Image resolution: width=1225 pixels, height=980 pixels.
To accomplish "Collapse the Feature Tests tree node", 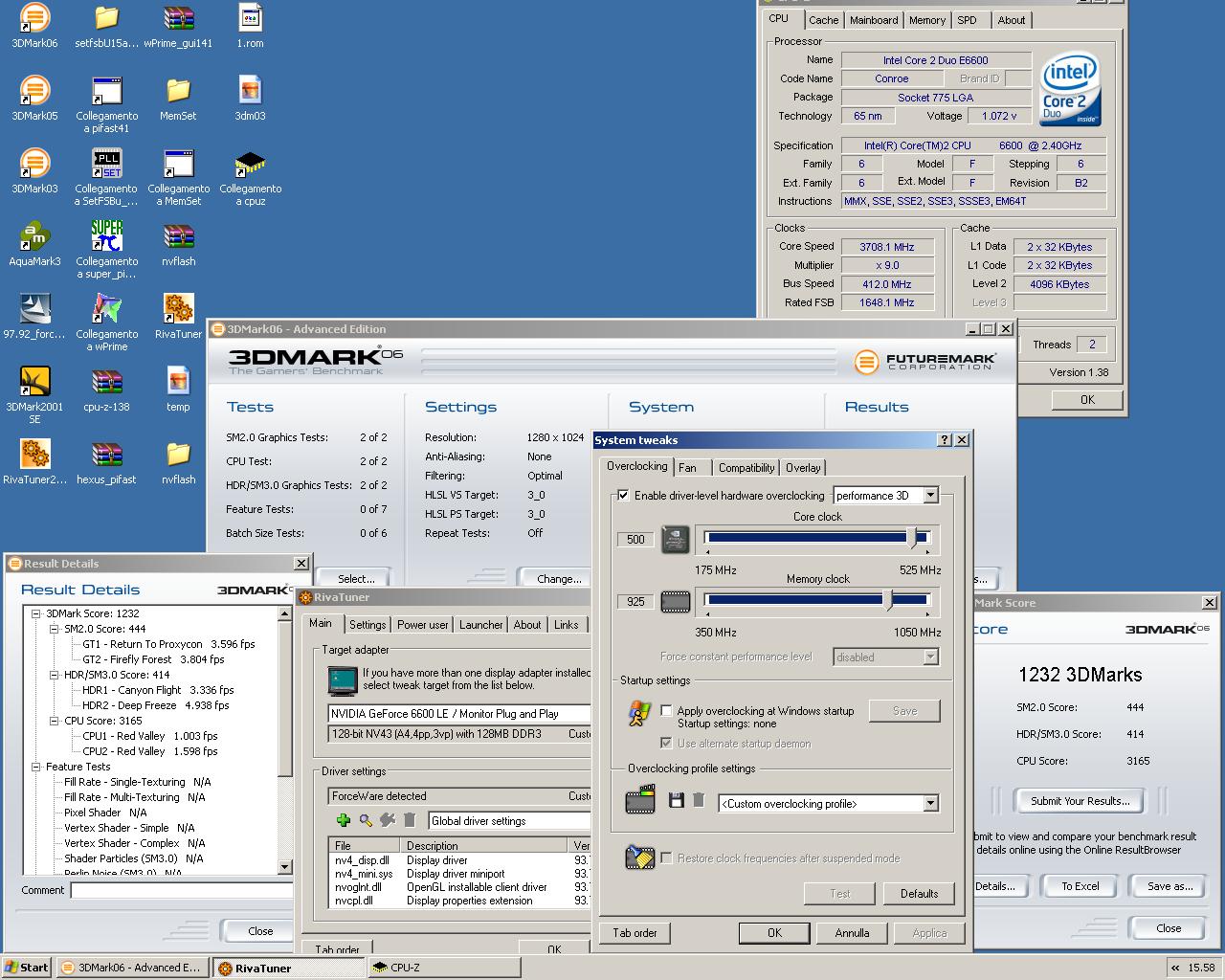I will pyautogui.click(x=36, y=767).
